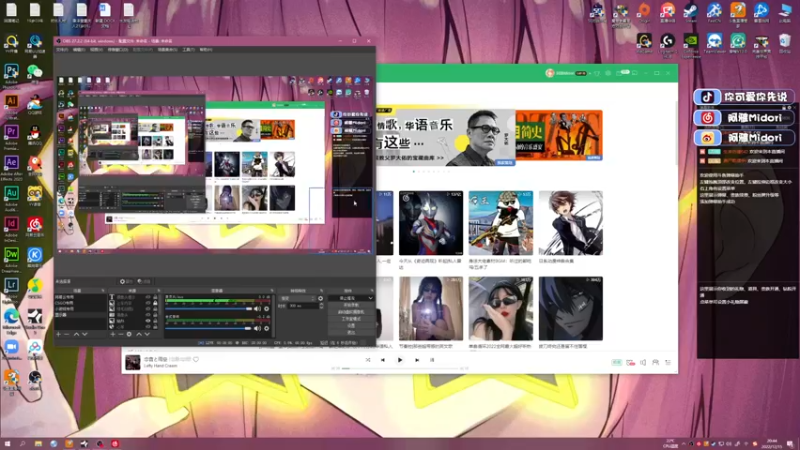Open source properties gear in the sources toolbar
The width and height of the screenshot is (800, 450).
point(129,334)
